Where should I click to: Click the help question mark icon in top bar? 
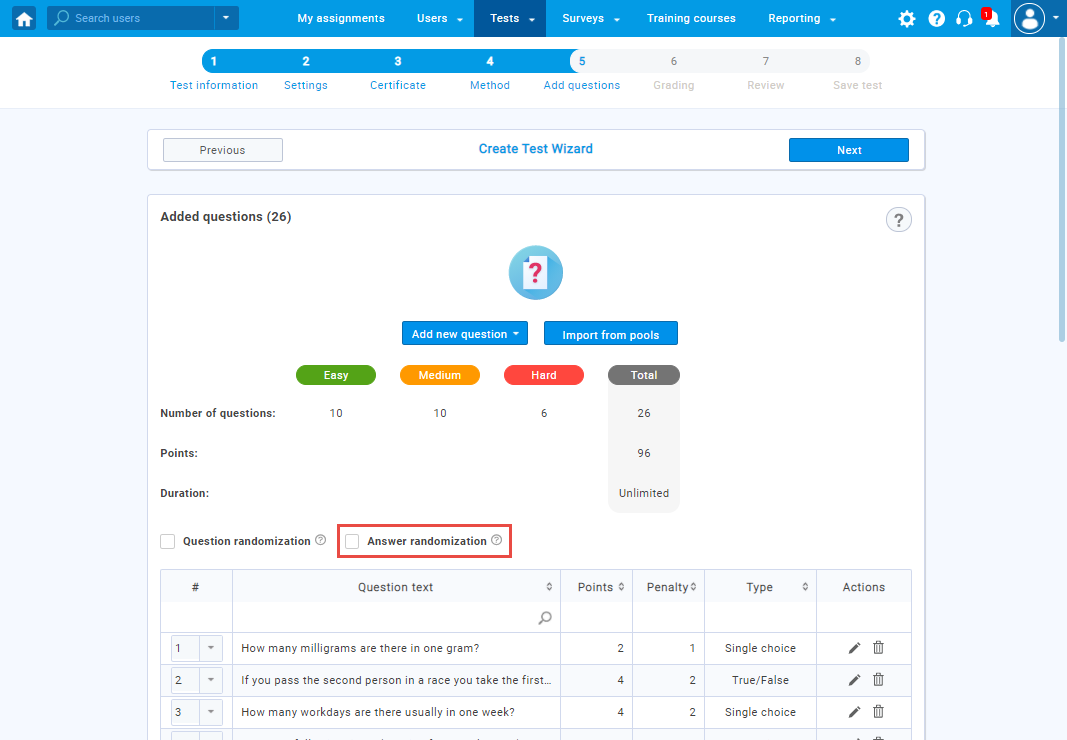936,18
